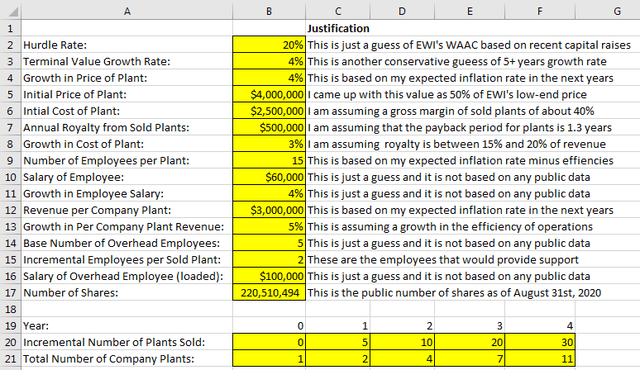640x370 pixels.
Task: Select Number of Shares 220,510,494 cell
Action: coord(269,292)
